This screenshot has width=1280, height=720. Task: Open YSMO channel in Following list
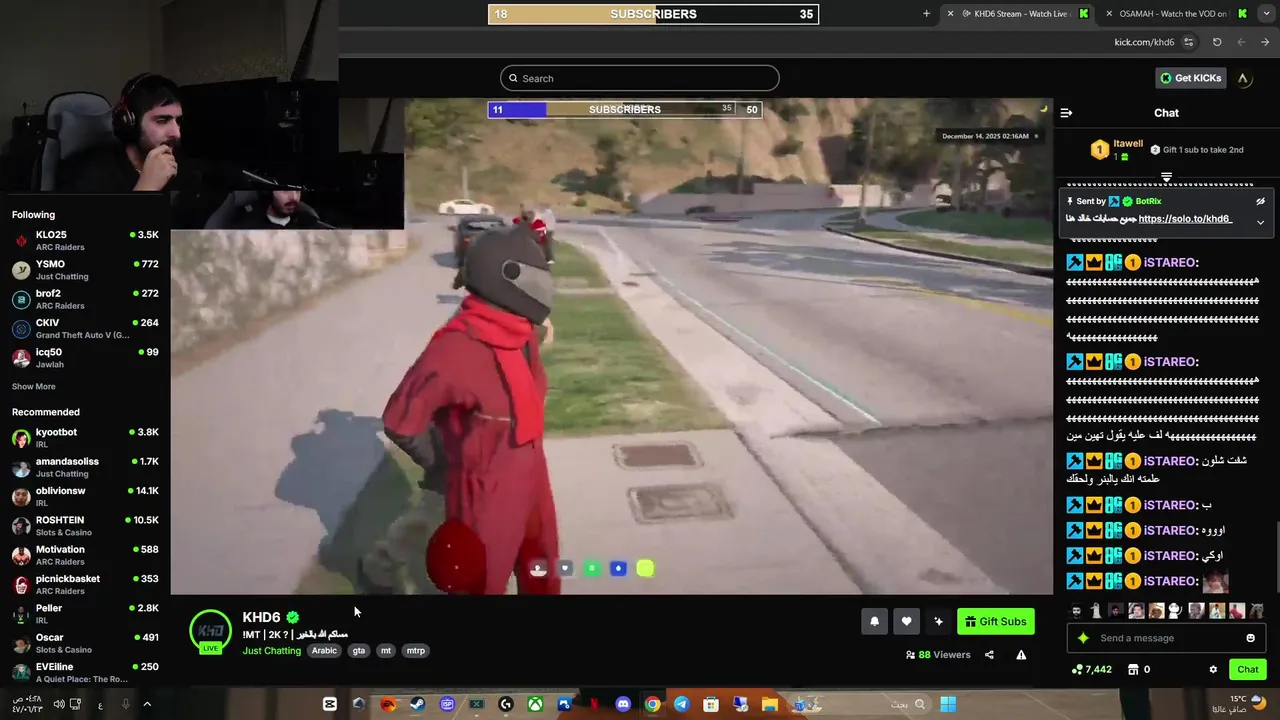[85, 270]
